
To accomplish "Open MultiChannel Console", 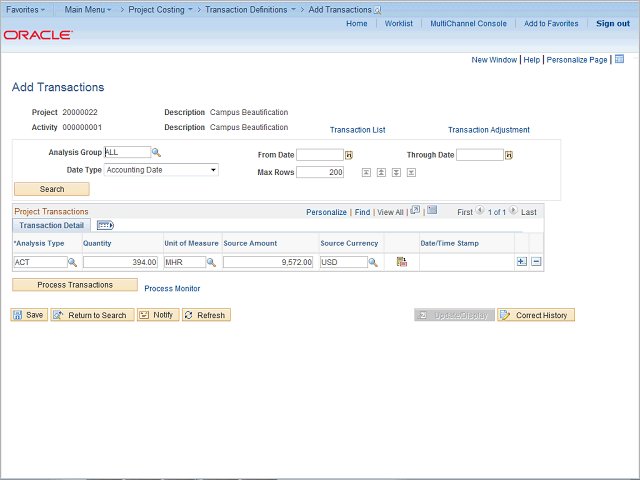I will point(469,24).
